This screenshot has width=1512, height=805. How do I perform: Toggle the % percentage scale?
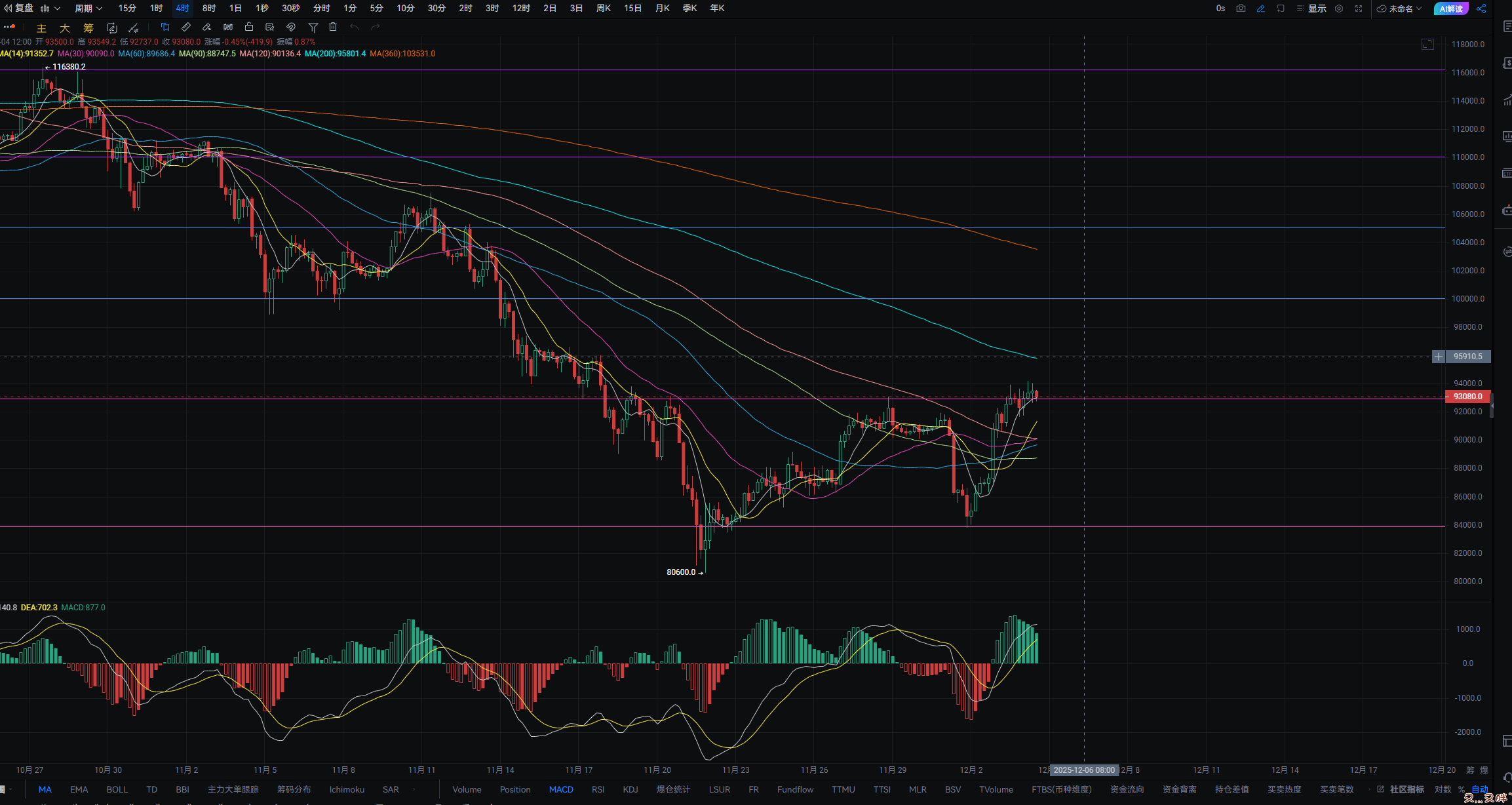coord(1462,789)
